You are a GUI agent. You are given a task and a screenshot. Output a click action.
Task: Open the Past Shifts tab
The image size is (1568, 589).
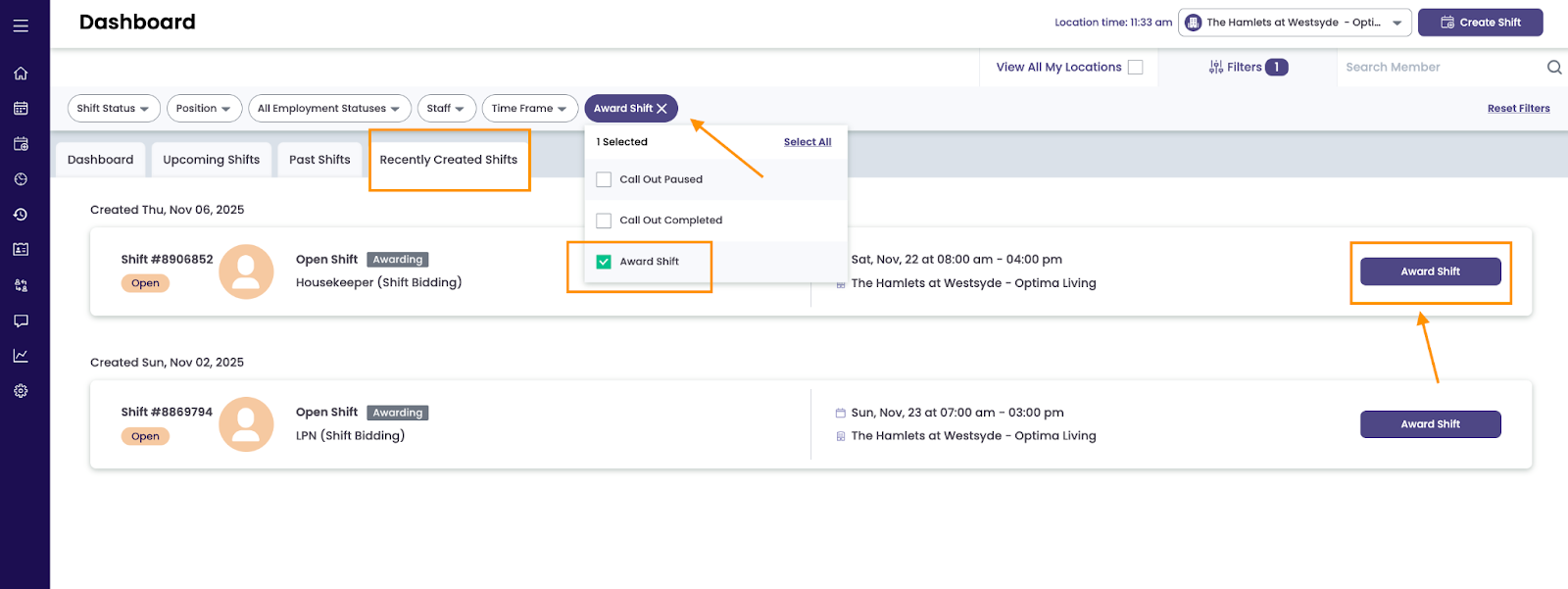tap(319, 160)
